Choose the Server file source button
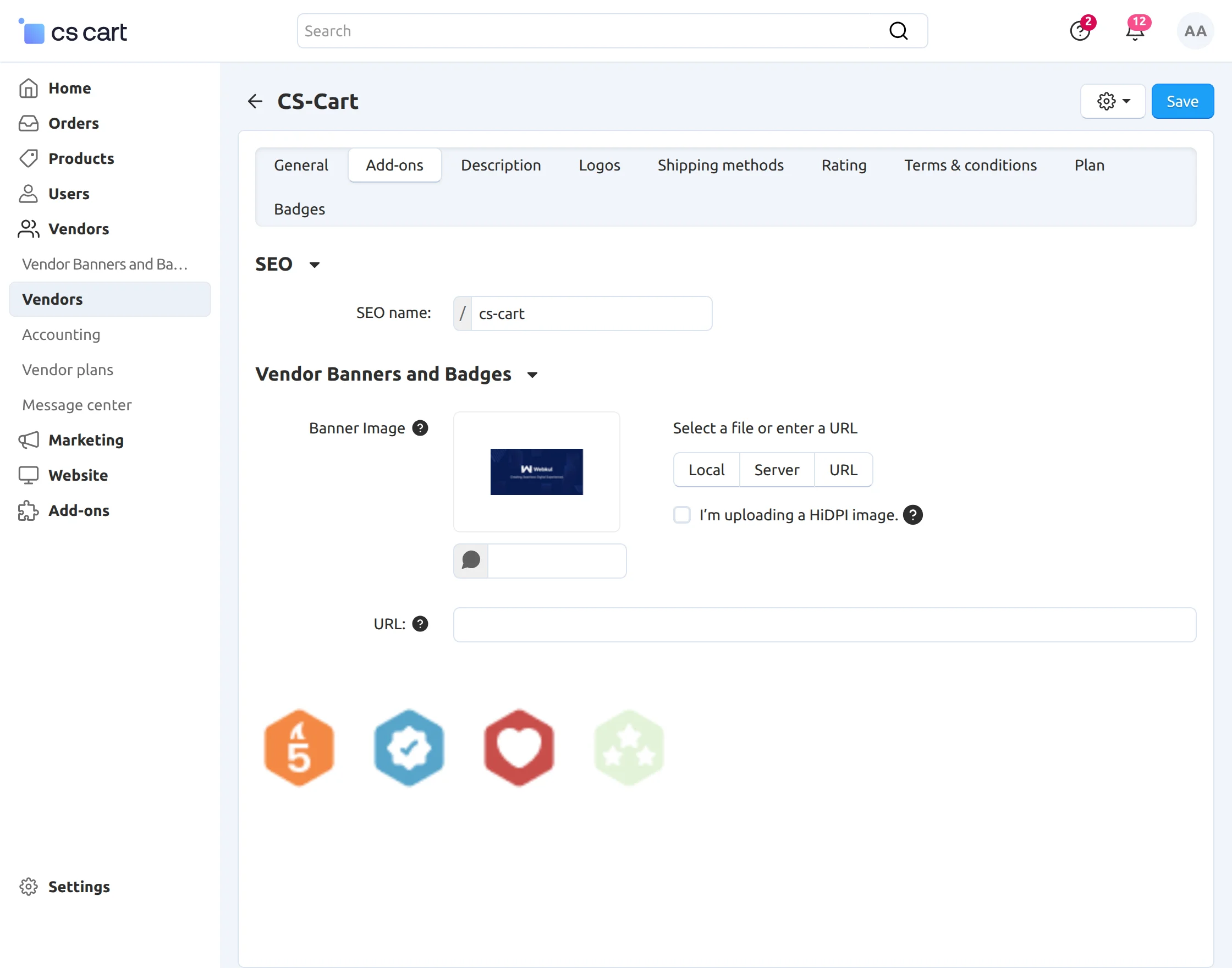The width and height of the screenshot is (1232, 968). point(777,470)
